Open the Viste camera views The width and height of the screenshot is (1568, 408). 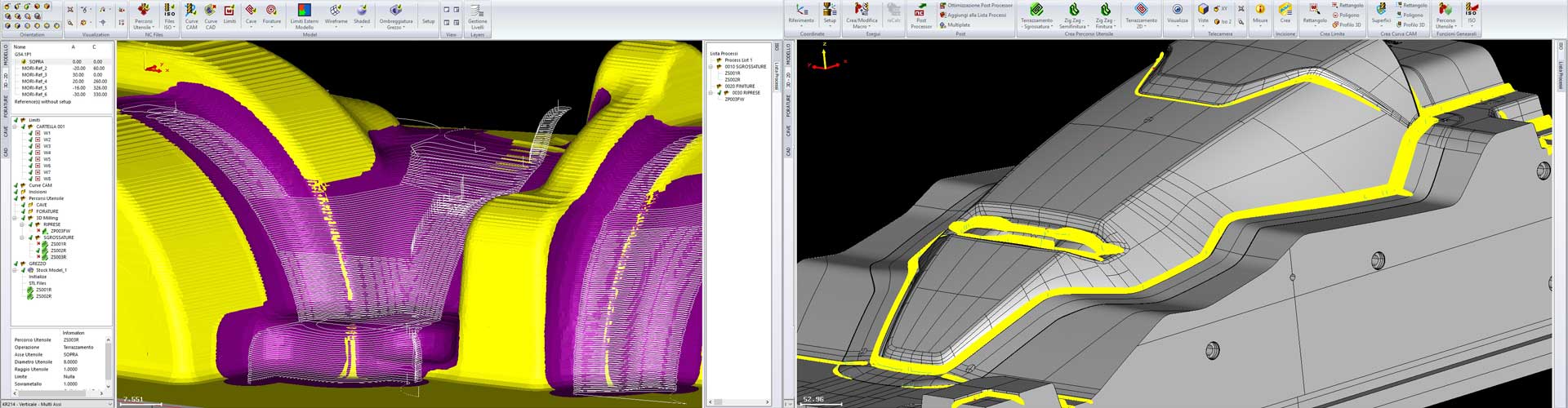tap(1203, 15)
